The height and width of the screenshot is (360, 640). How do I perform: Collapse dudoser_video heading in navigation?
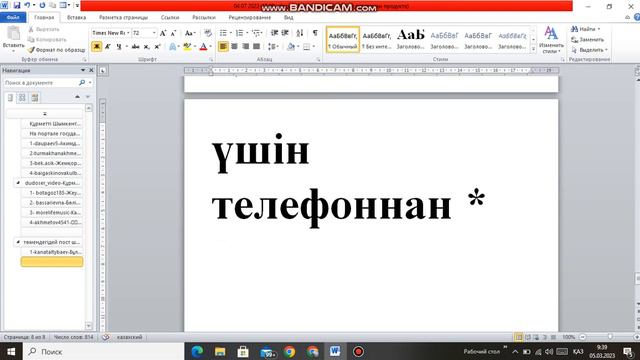click(x=18, y=183)
